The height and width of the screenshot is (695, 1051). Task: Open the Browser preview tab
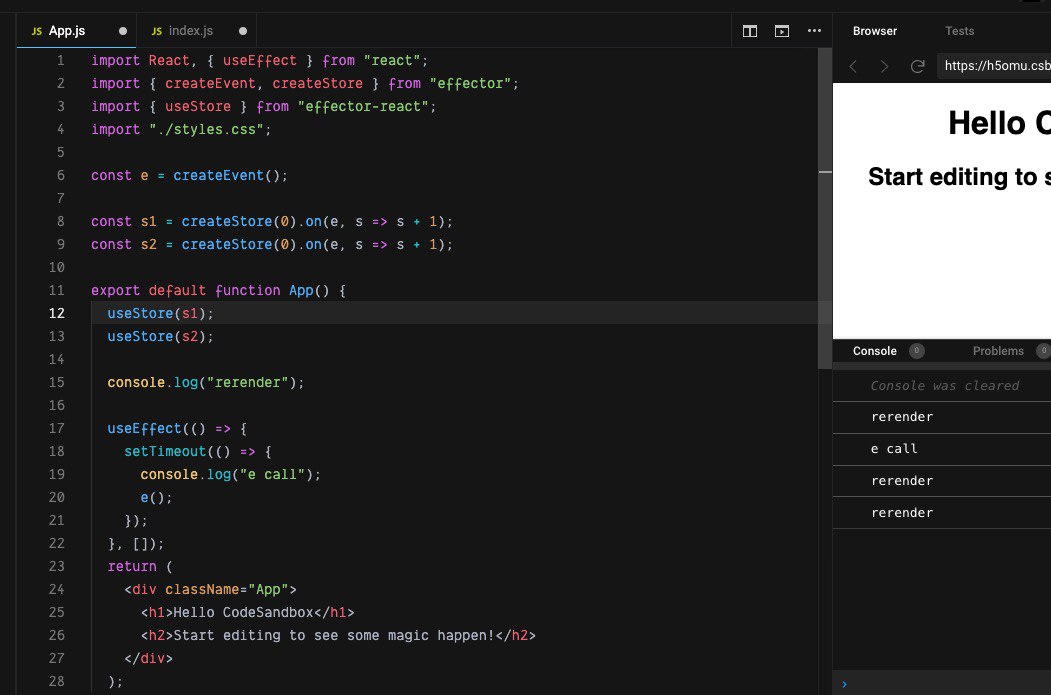click(x=874, y=31)
